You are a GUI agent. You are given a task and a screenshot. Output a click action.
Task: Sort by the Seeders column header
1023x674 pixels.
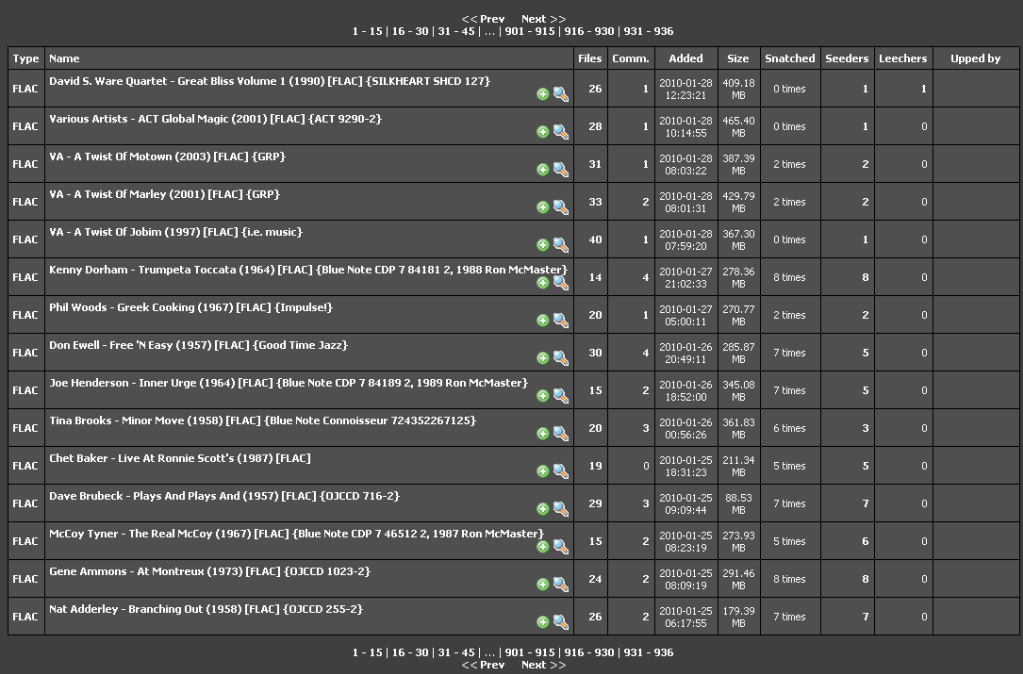click(x=847, y=59)
